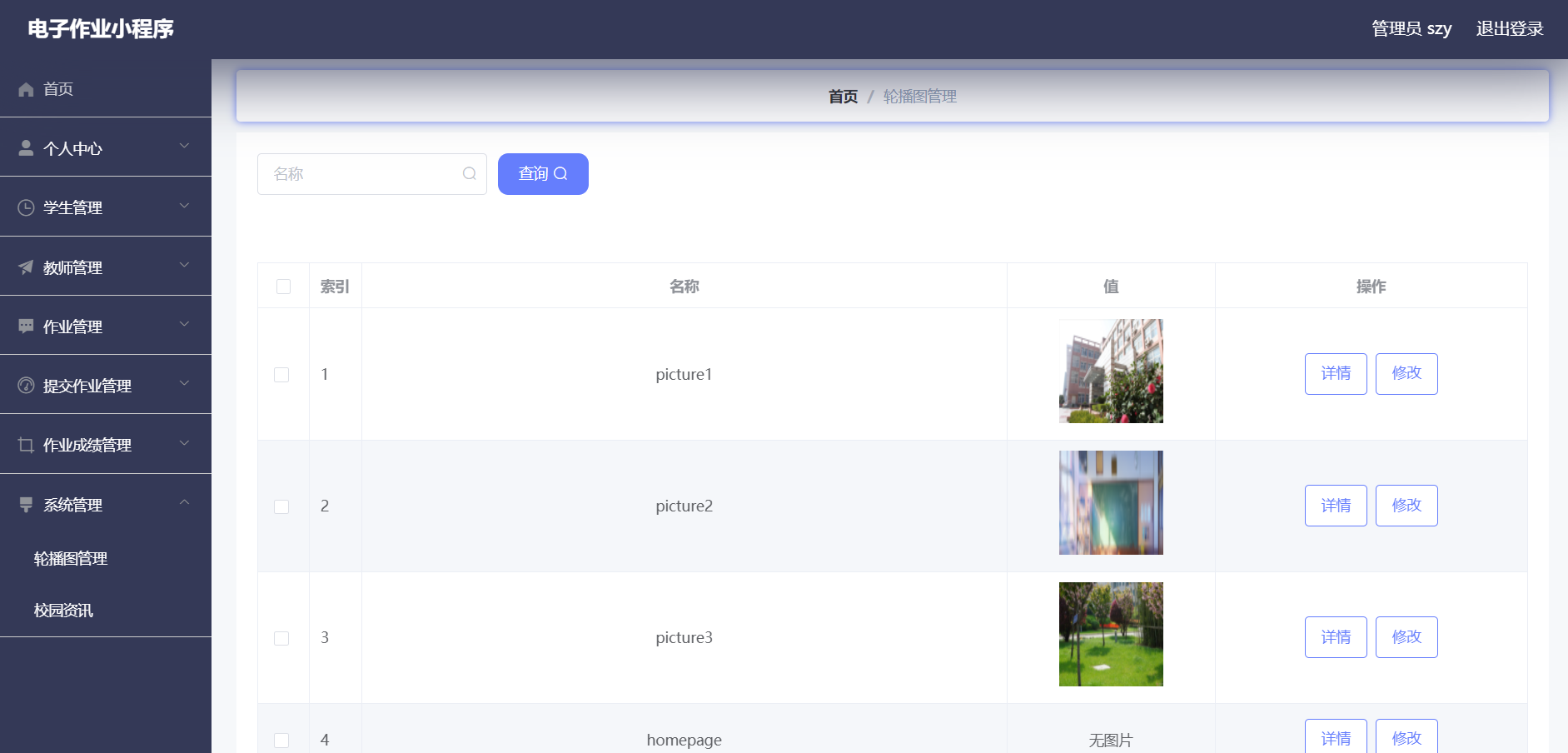Click the clock icon for 学生管理

[x=26, y=207]
